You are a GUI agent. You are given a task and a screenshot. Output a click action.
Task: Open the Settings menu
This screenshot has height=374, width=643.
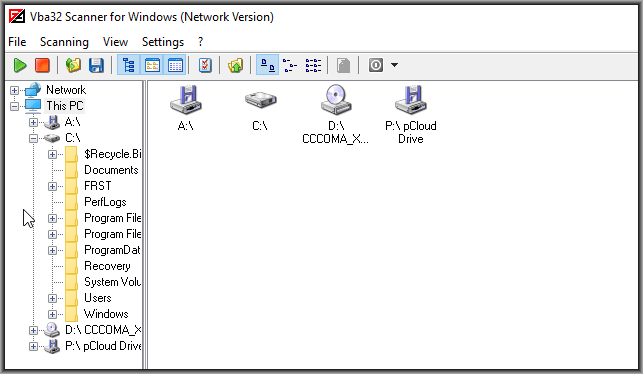coord(163,42)
